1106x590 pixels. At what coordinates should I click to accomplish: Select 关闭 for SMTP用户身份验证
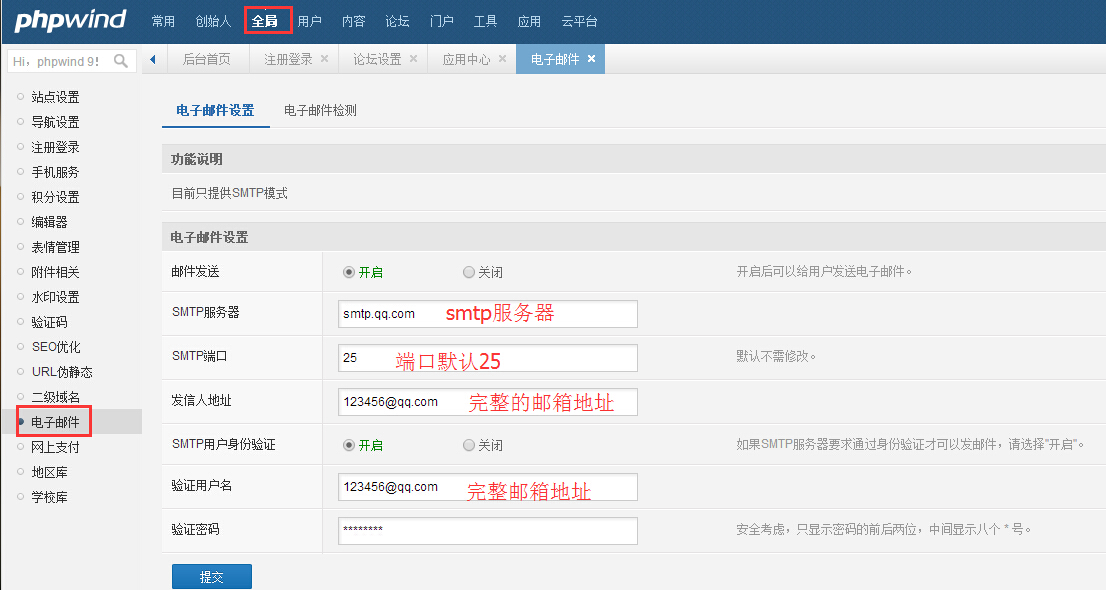point(469,445)
